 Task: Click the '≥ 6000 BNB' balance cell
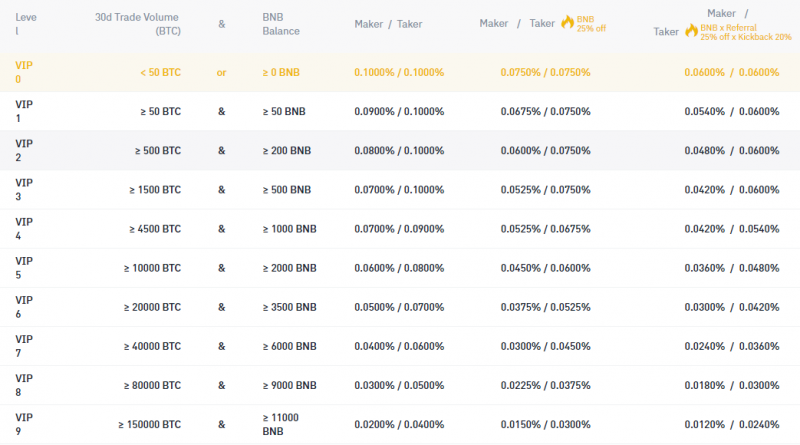tap(289, 346)
